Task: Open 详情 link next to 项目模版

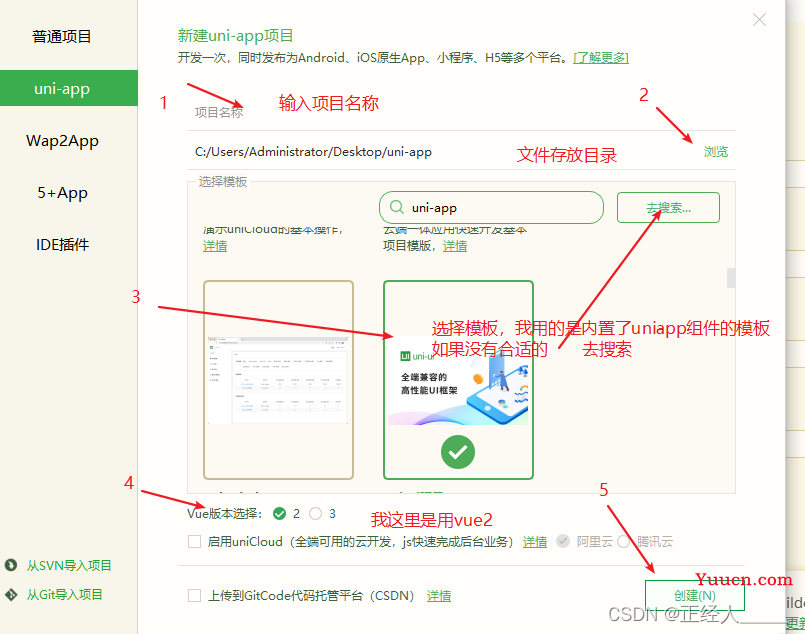Action: [455, 246]
